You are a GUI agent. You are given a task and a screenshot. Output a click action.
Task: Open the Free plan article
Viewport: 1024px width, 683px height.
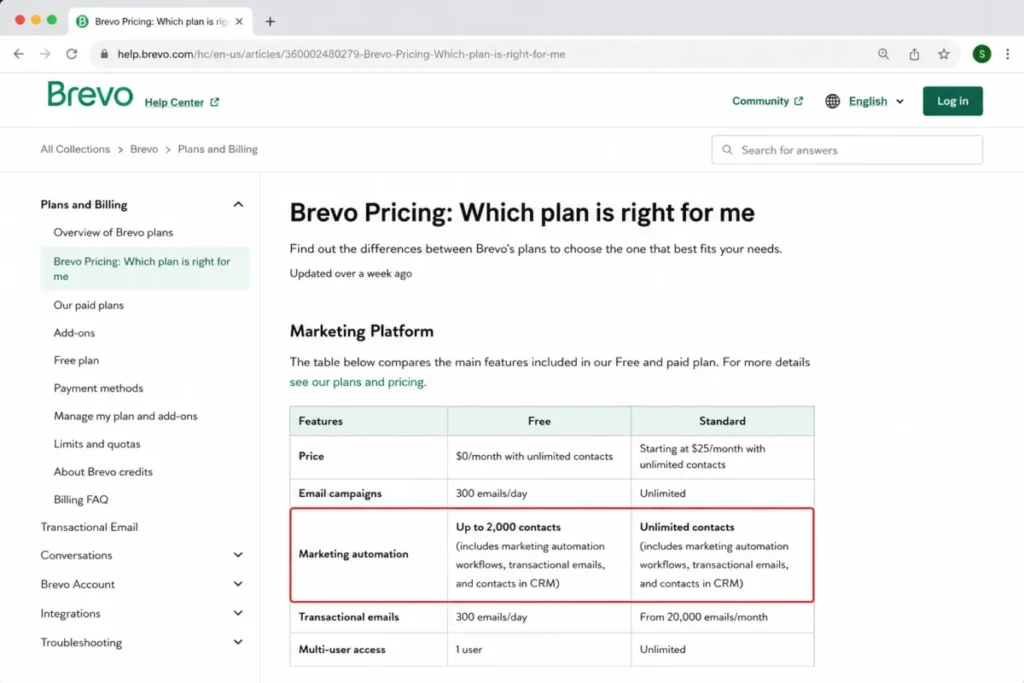point(76,360)
